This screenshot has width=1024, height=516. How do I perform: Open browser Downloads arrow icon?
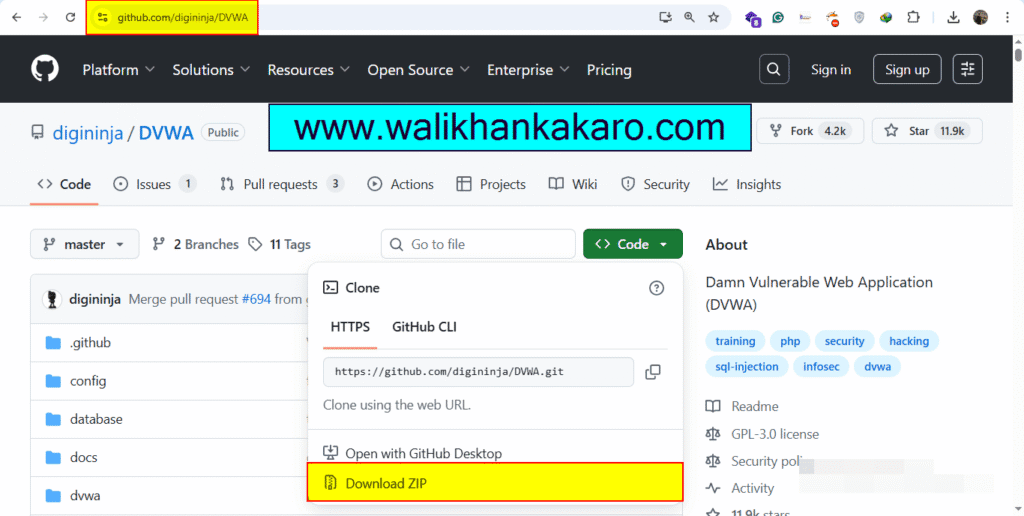[953, 18]
